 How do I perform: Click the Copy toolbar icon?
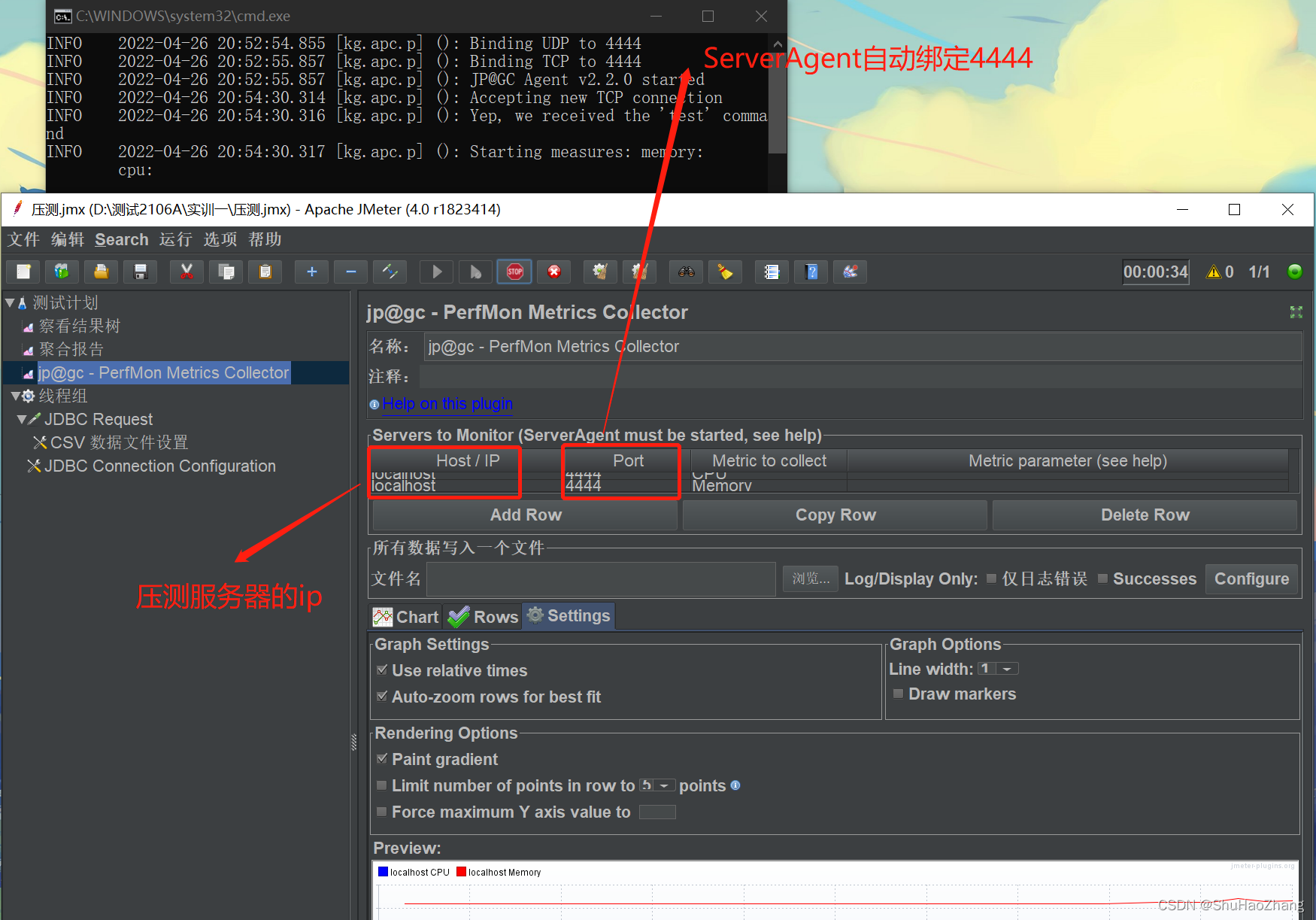coord(226,272)
